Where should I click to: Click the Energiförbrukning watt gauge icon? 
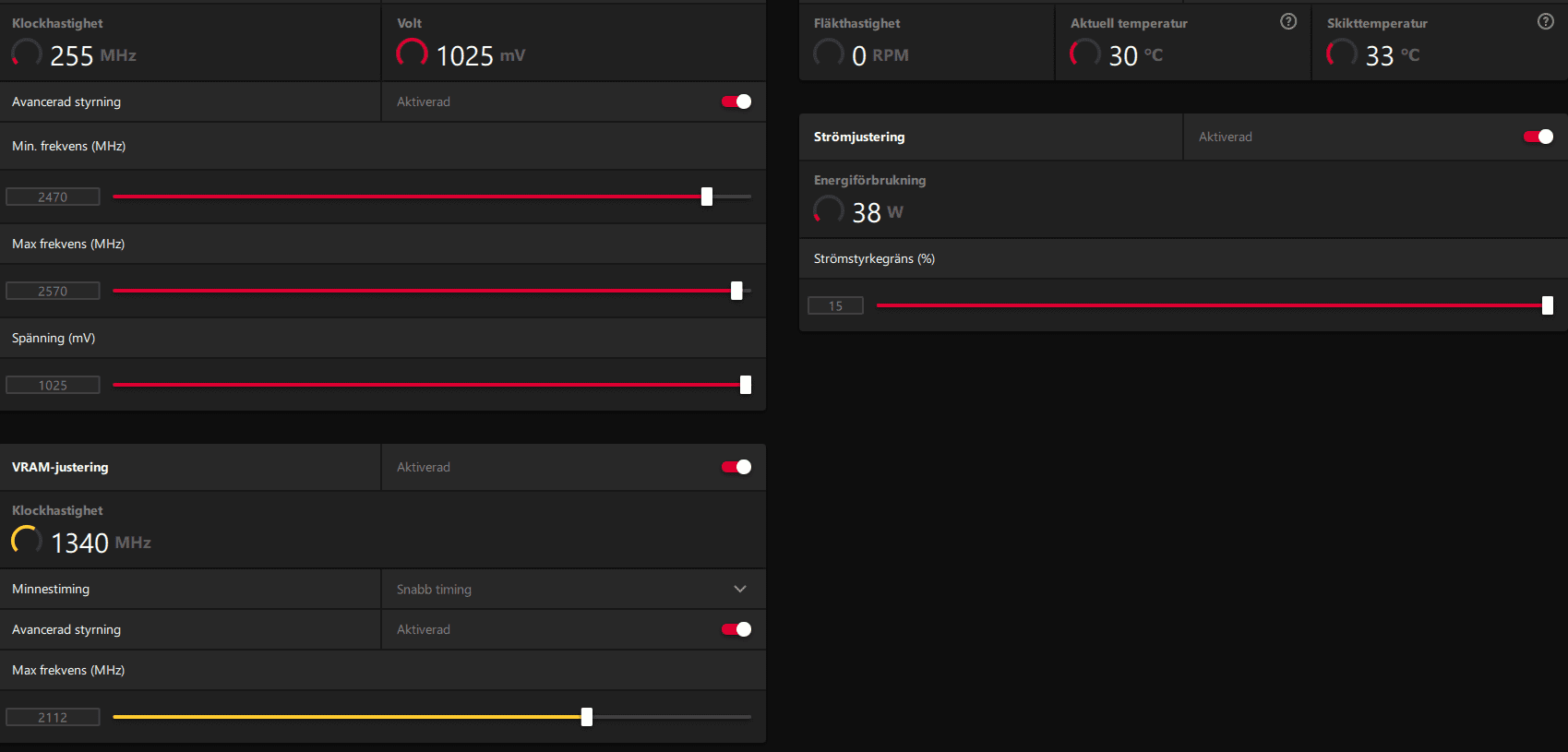[829, 210]
